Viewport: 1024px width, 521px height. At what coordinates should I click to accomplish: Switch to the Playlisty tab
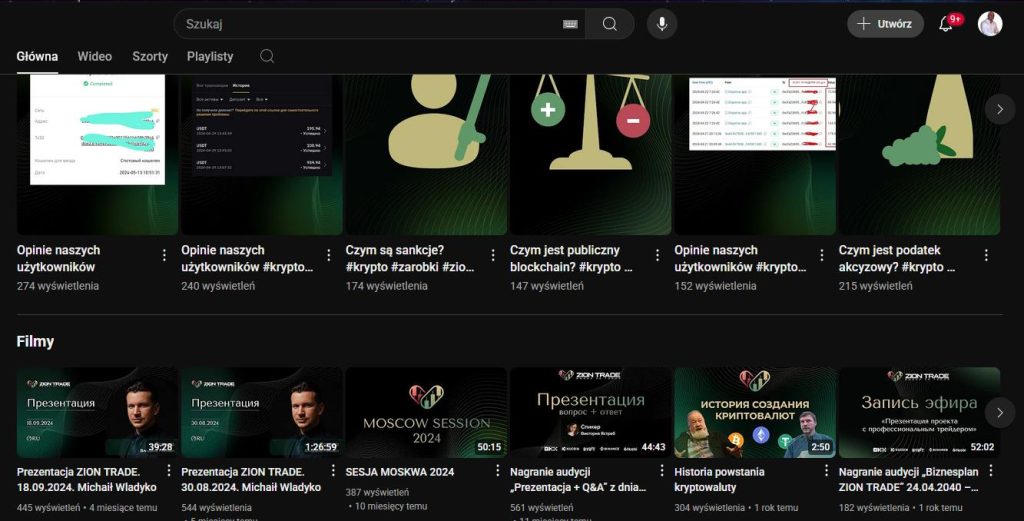click(210, 57)
